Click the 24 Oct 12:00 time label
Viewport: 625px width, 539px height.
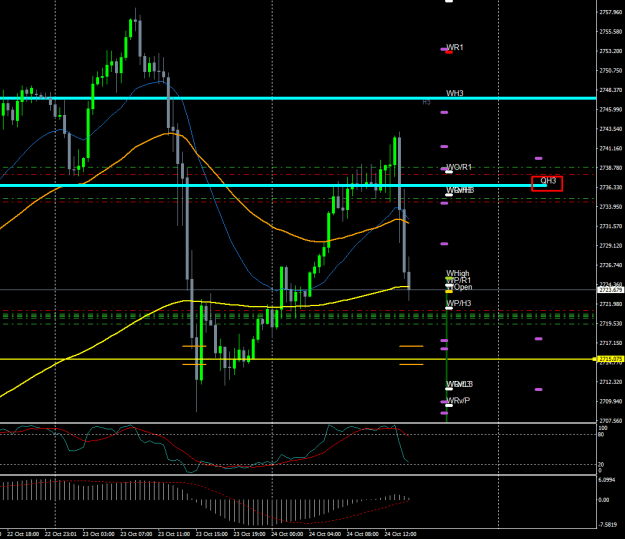tap(400, 534)
